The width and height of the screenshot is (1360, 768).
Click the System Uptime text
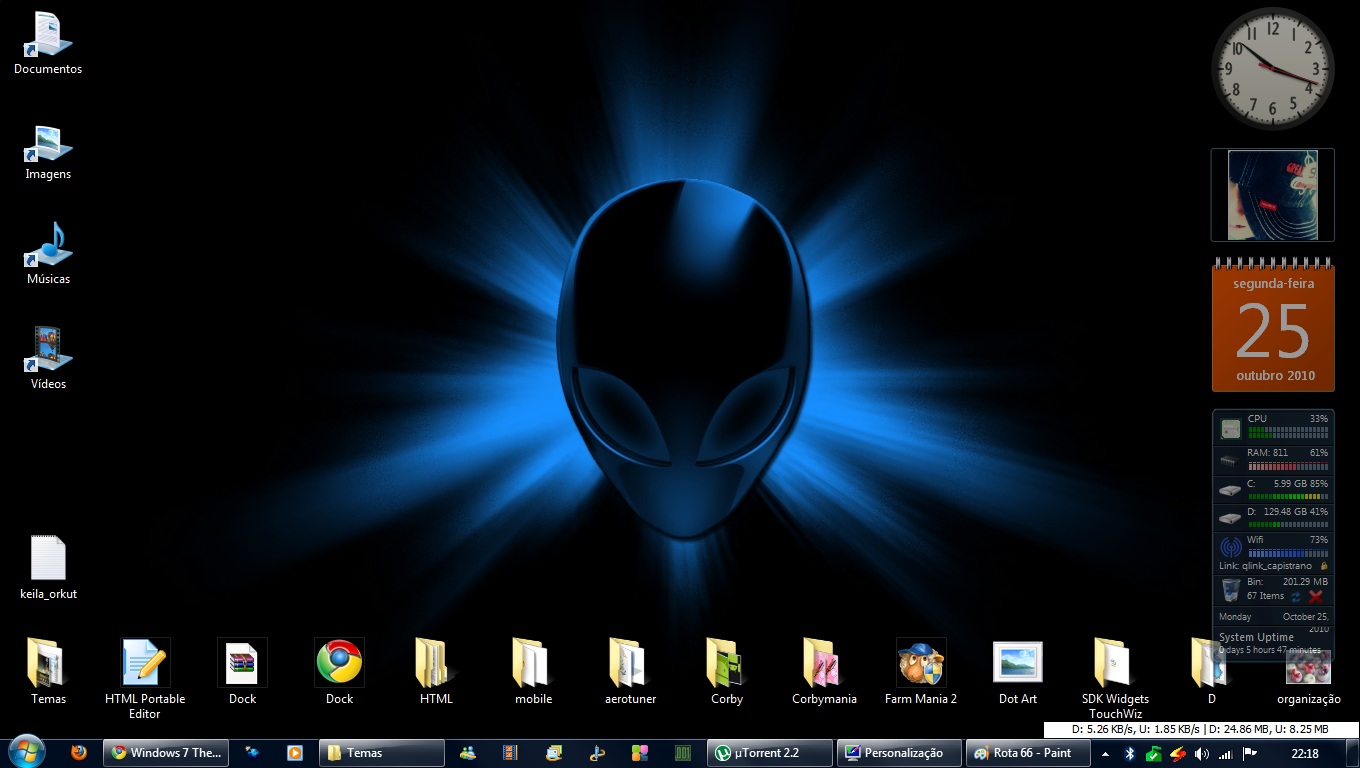pyautogui.click(x=1256, y=637)
